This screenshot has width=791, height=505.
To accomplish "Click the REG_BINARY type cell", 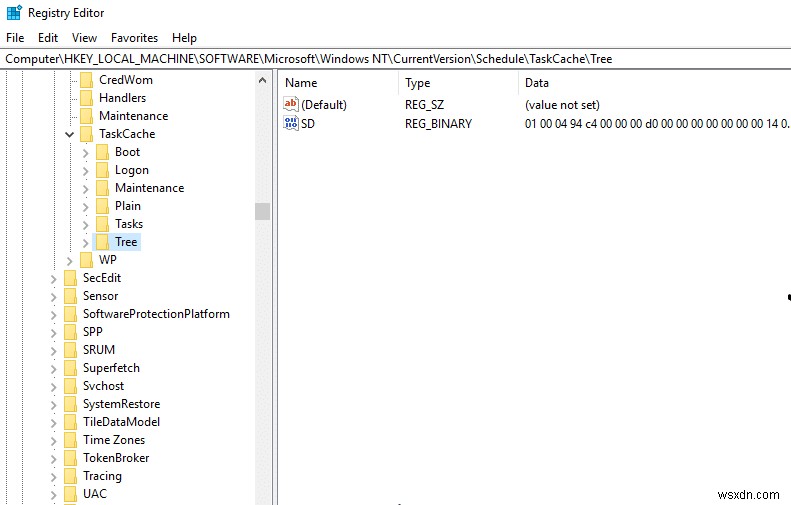I will coord(438,124).
